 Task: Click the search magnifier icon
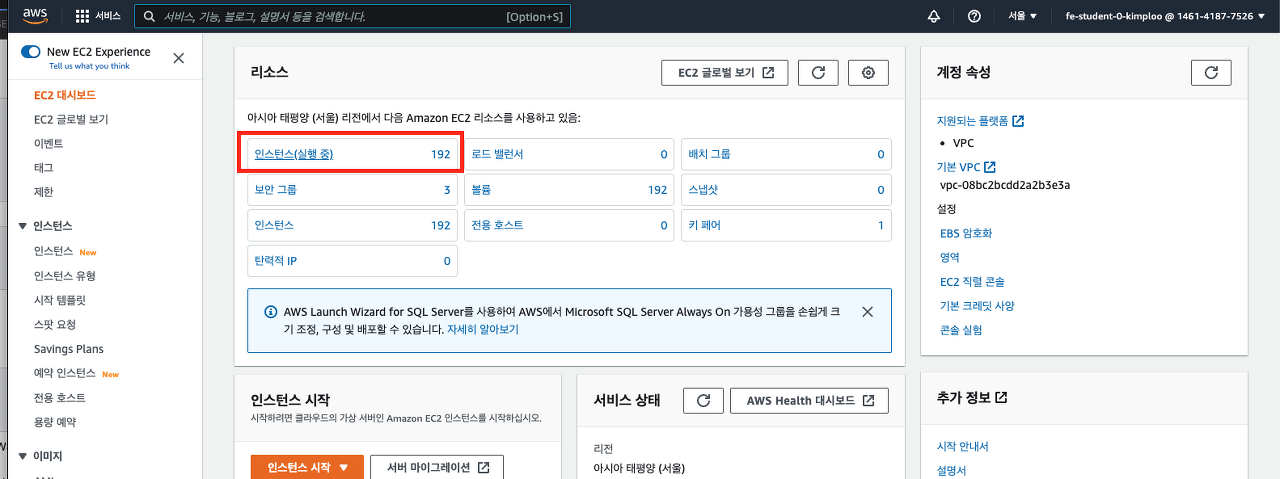tap(150, 17)
